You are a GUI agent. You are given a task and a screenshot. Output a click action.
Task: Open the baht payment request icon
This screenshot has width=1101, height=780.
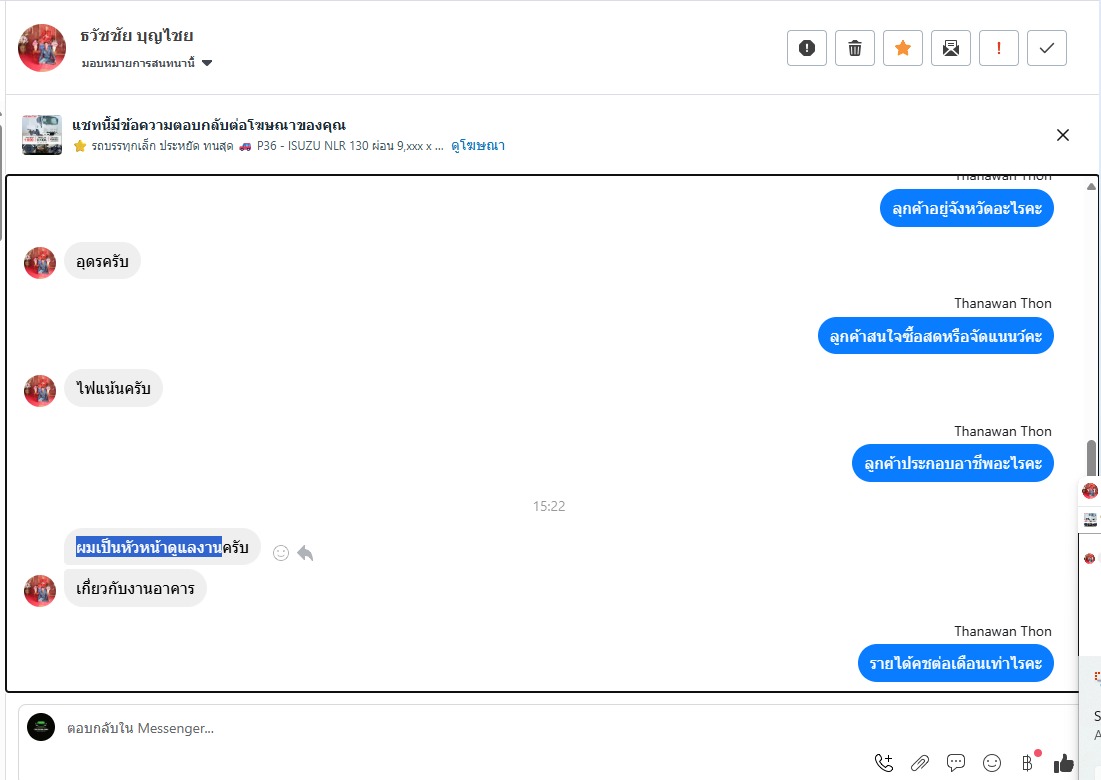(x=1027, y=762)
